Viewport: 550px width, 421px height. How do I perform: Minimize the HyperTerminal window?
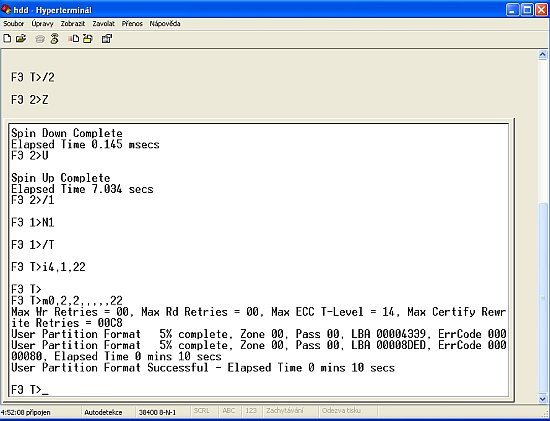pyautogui.click(x=512, y=9)
